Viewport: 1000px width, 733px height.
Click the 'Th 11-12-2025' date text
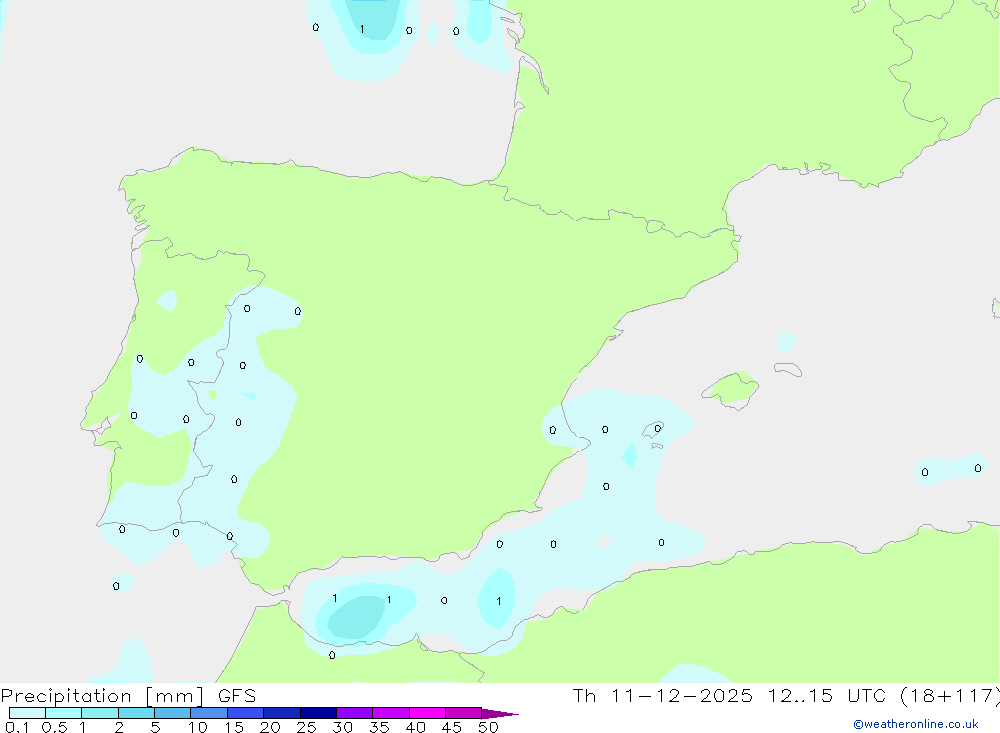(x=663, y=696)
